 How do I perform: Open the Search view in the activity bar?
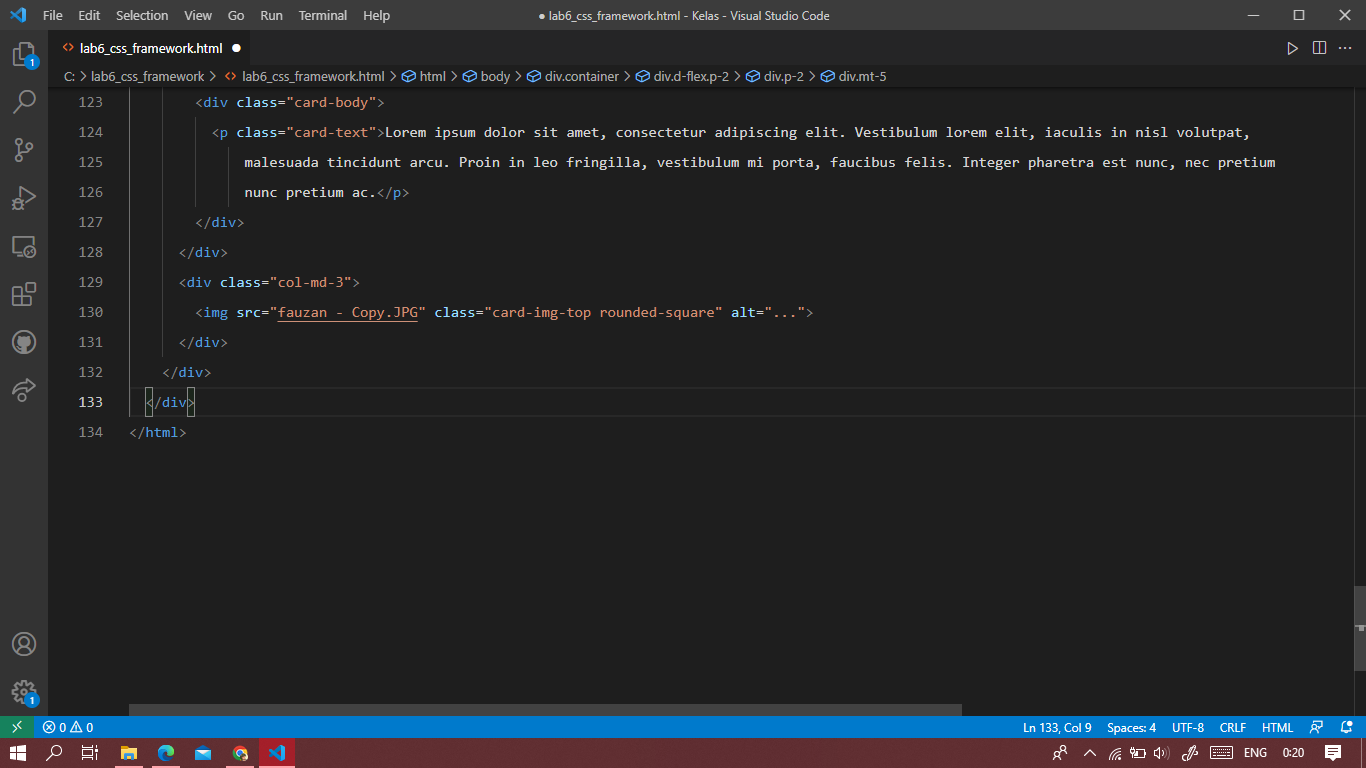24,102
